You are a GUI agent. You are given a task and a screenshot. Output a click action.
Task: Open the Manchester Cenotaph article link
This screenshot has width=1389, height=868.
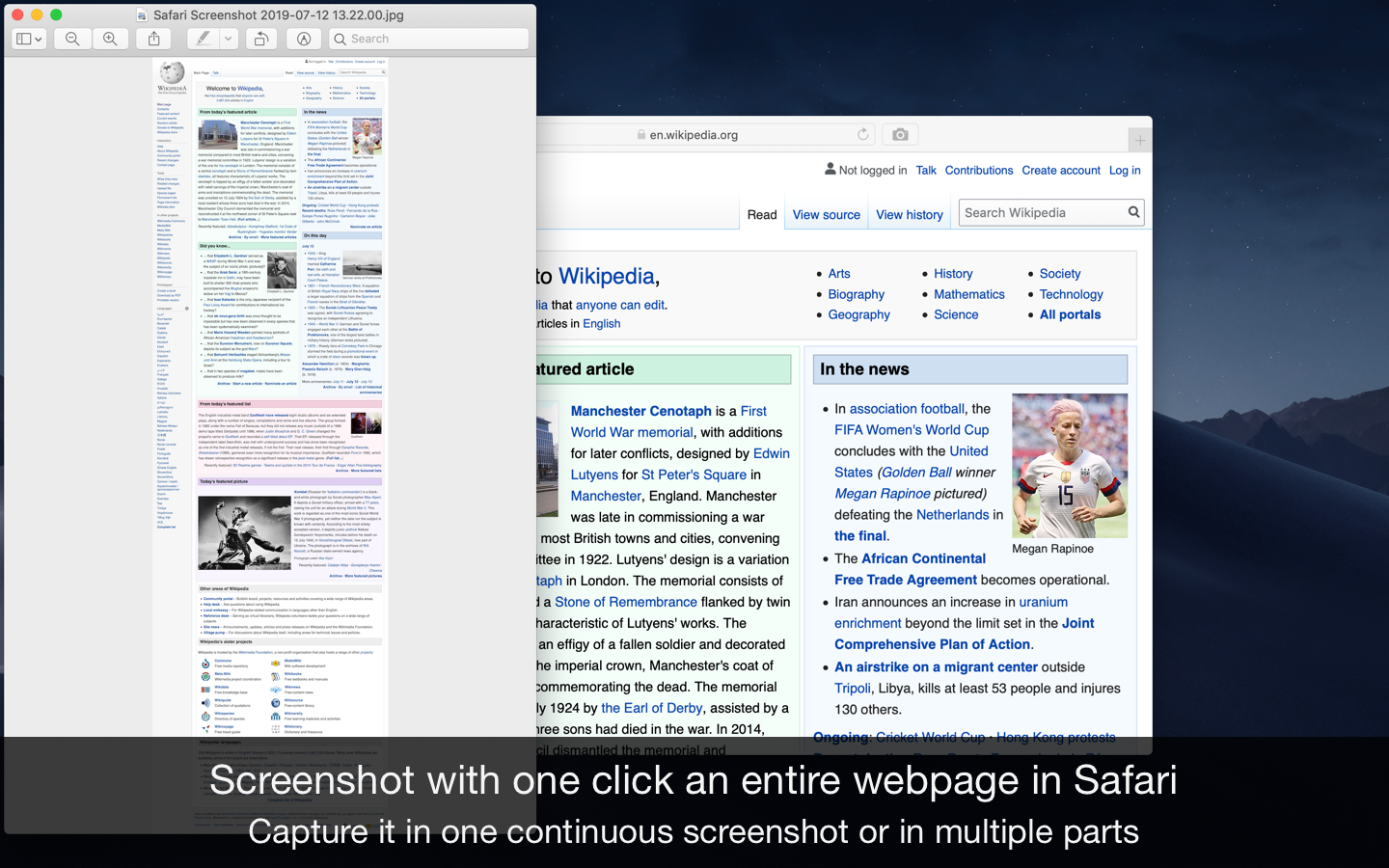(x=641, y=411)
